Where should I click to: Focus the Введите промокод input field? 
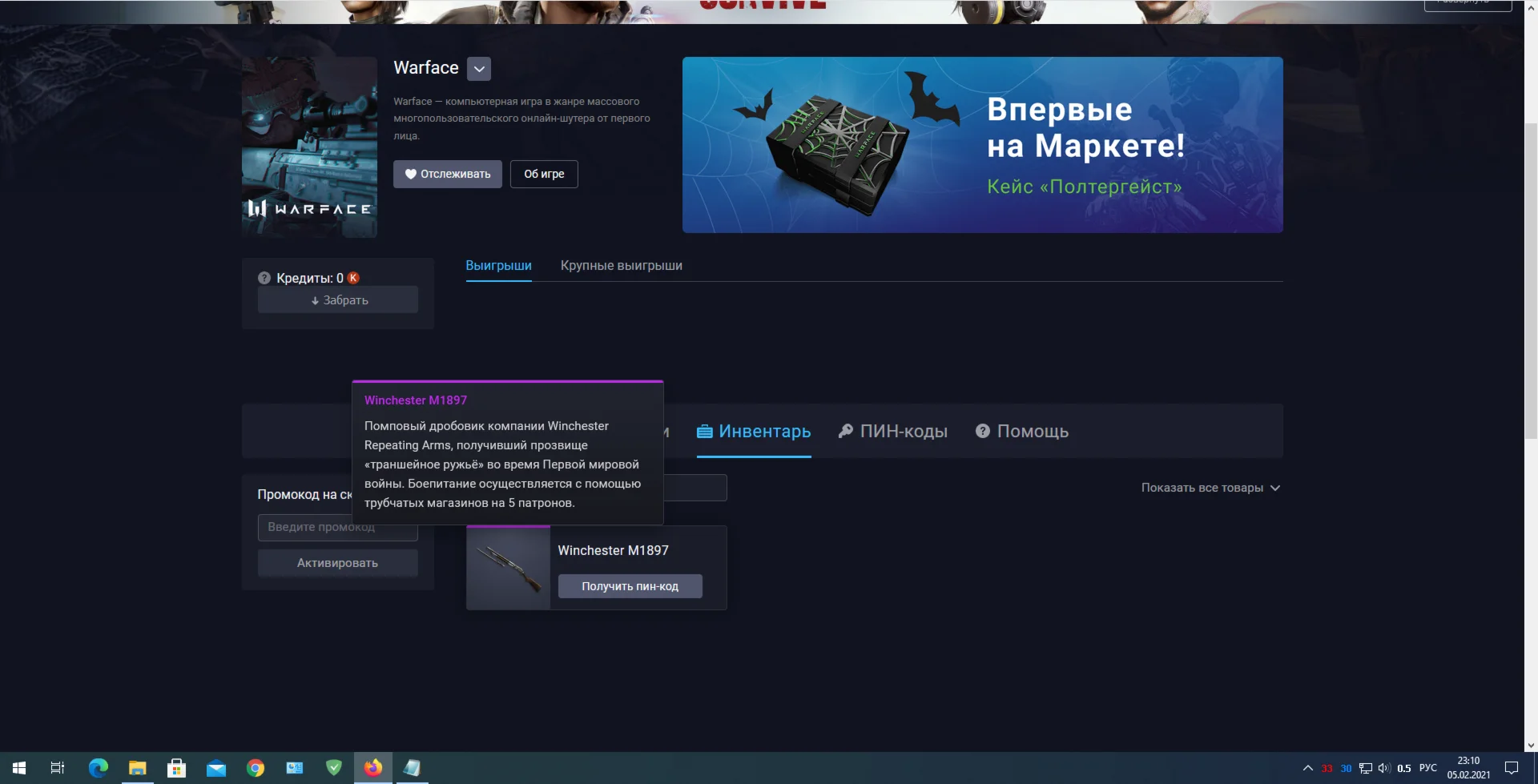338,527
